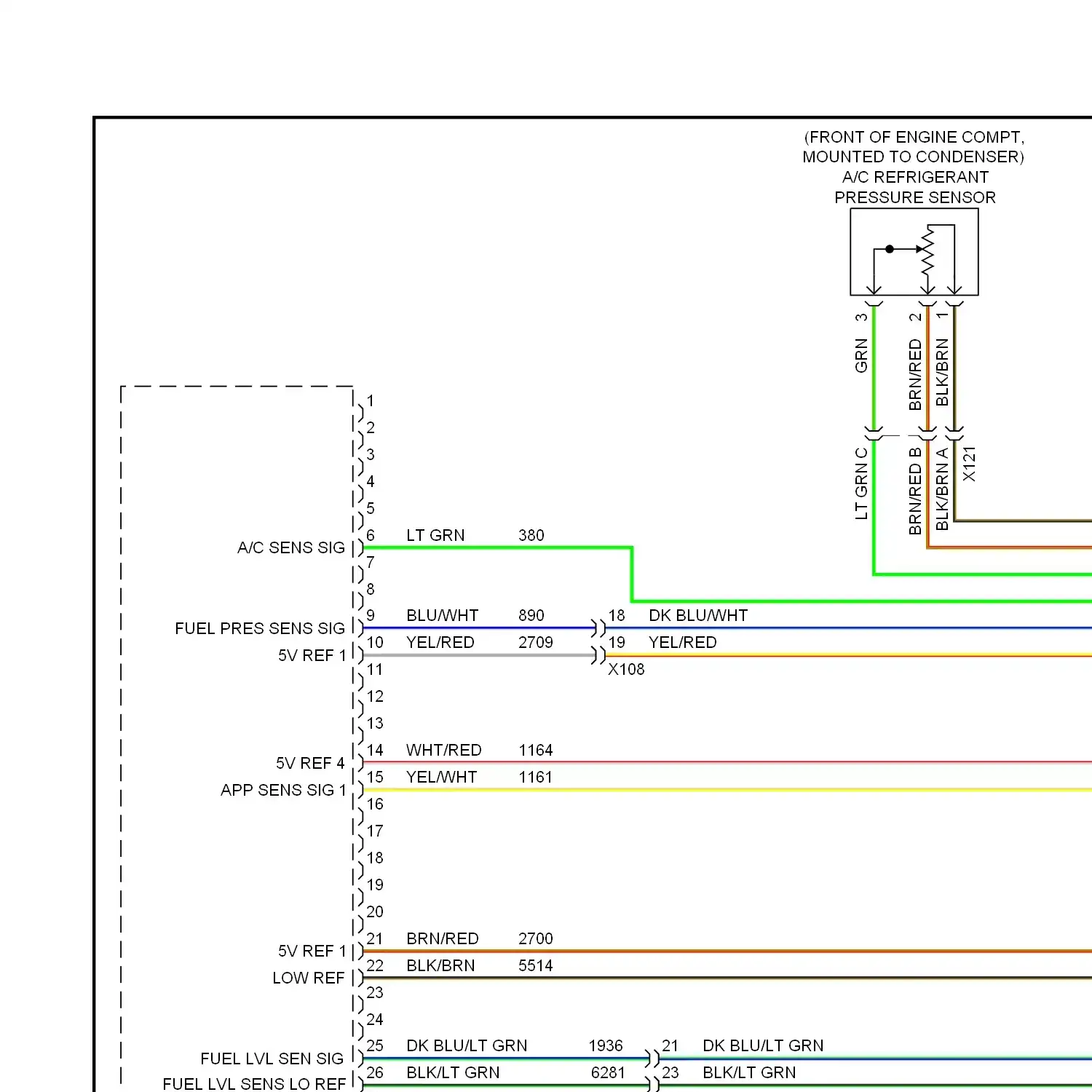The height and width of the screenshot is (1092, 1092).
Task: Click circuit number 380
Action: tap(531, 535)
